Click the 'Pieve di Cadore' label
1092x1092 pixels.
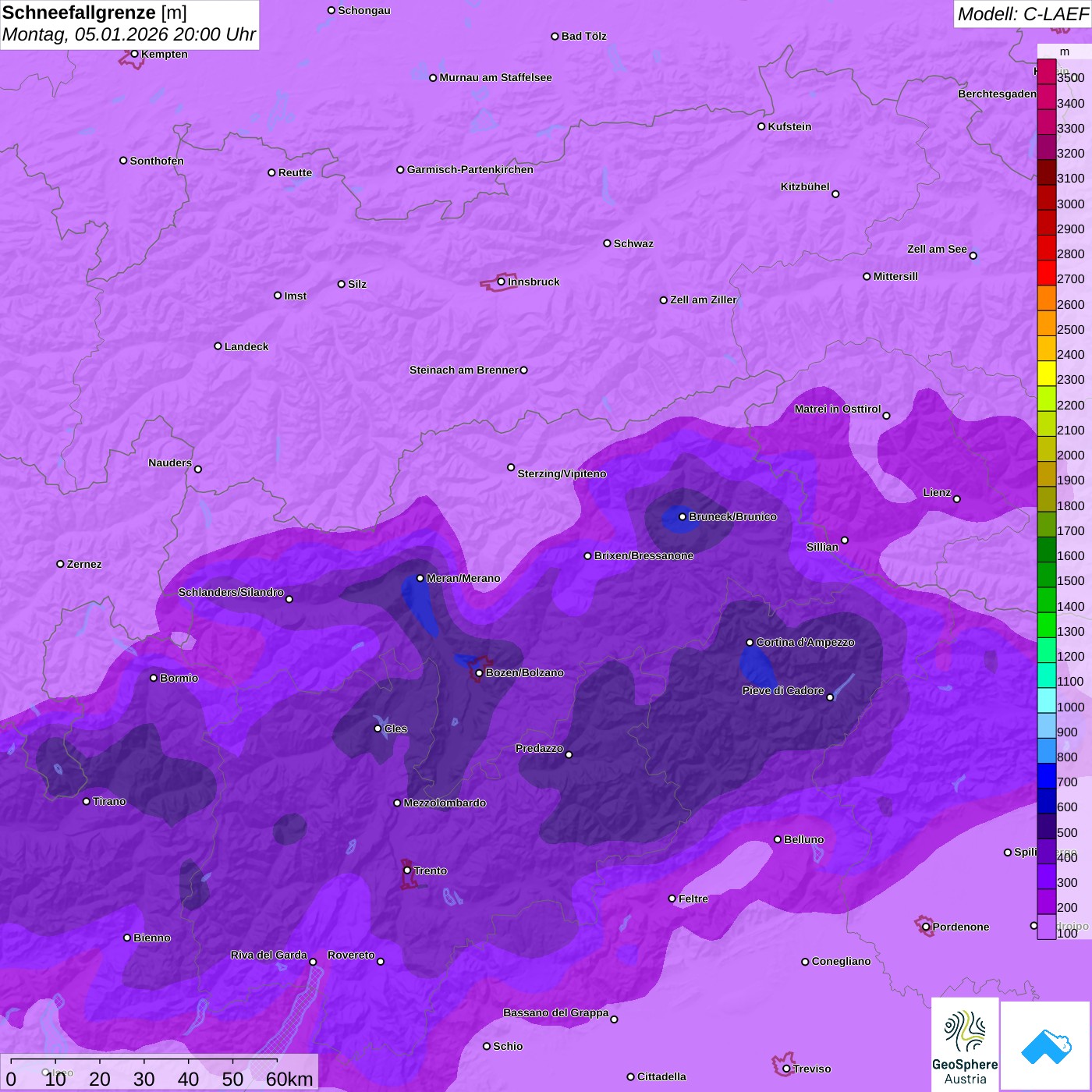pos(783,690)
